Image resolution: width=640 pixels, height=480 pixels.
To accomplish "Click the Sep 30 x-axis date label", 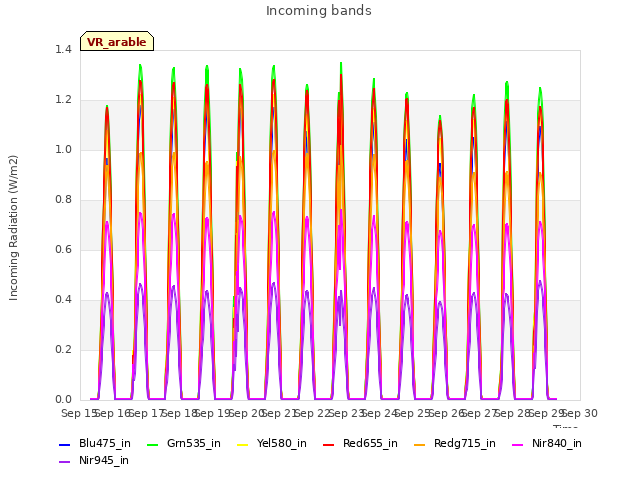I will (x=580, y=413).
